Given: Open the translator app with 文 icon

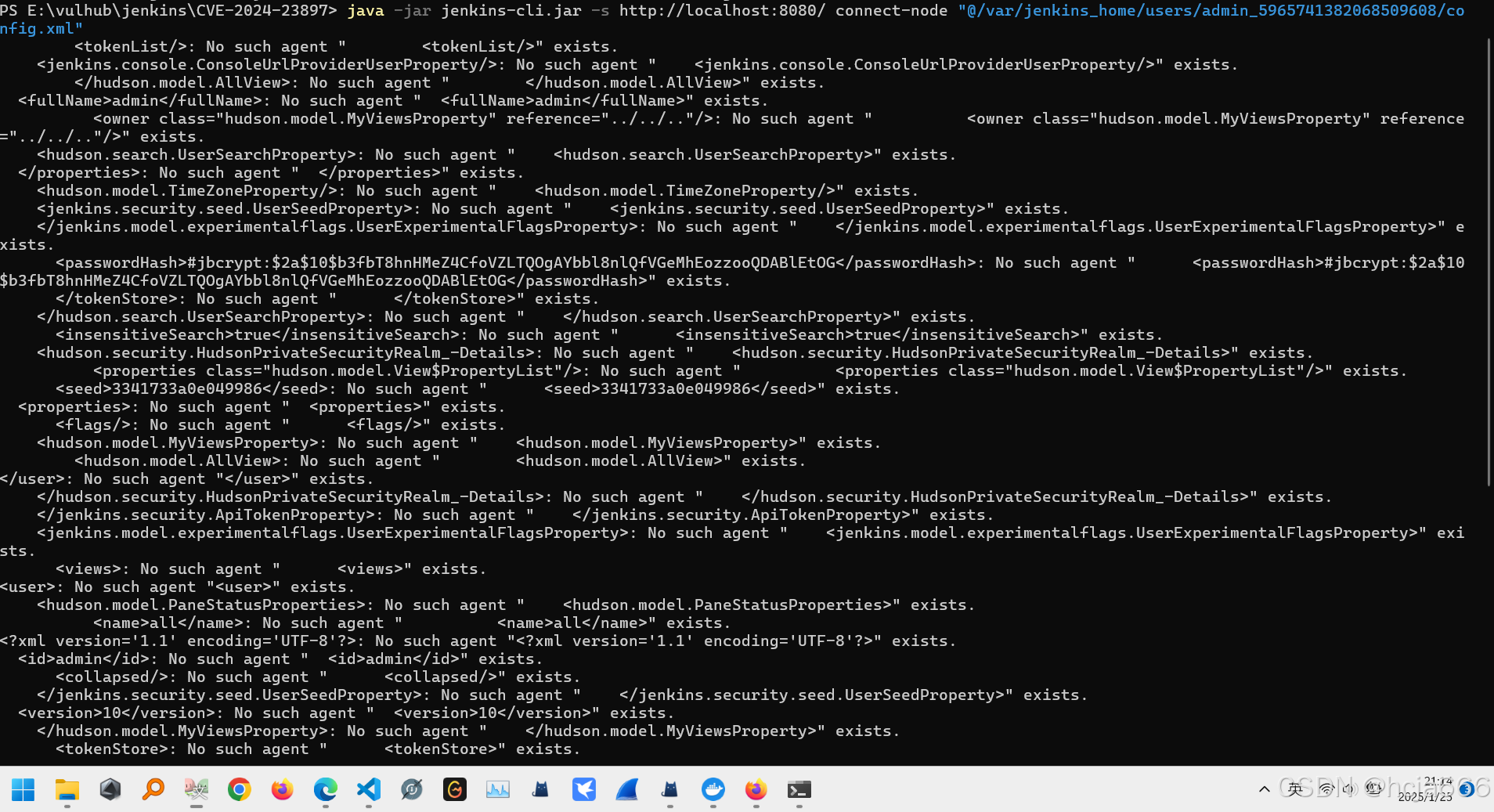Looking at the screenshot, I should pyautogui.click(x=197, y=789).
